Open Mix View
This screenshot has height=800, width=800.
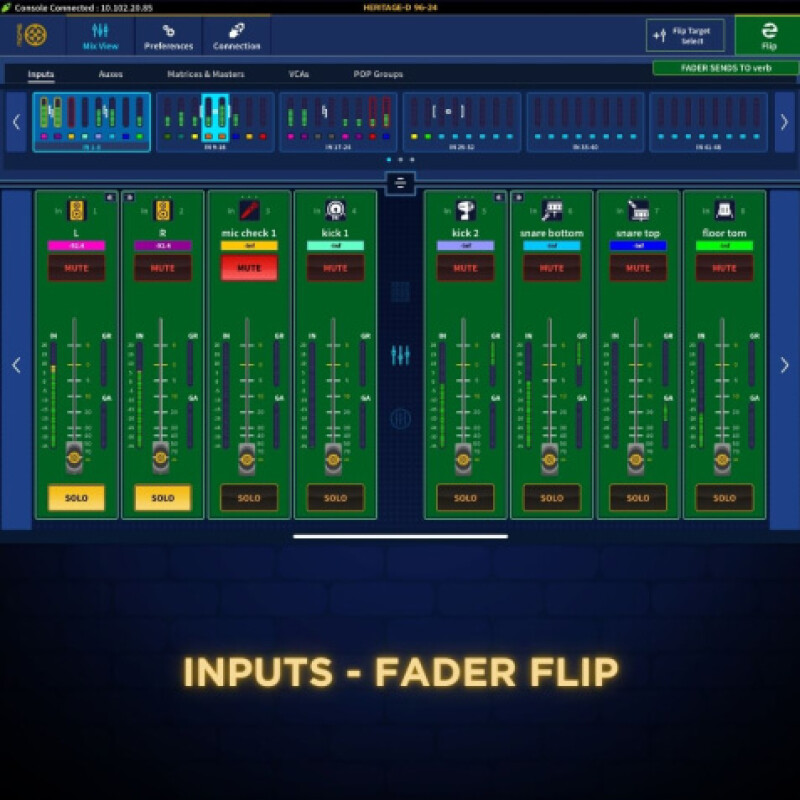[x=101, y=36]
